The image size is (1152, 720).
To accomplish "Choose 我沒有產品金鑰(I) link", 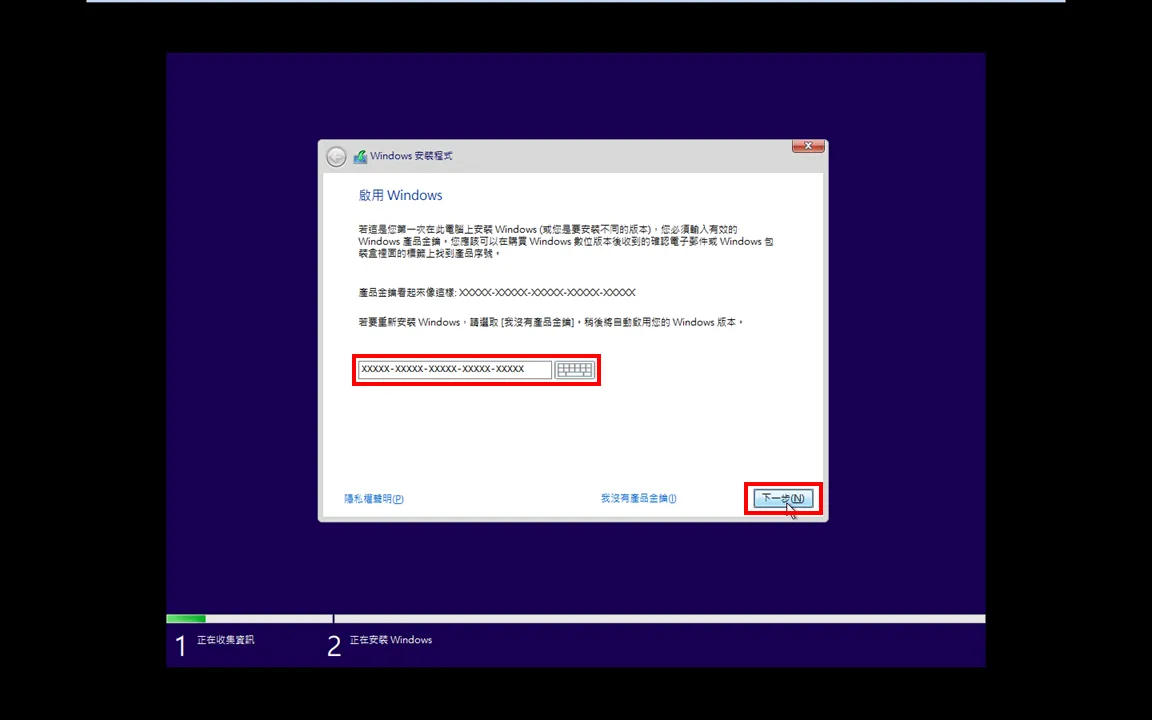I will pos(638,498).
